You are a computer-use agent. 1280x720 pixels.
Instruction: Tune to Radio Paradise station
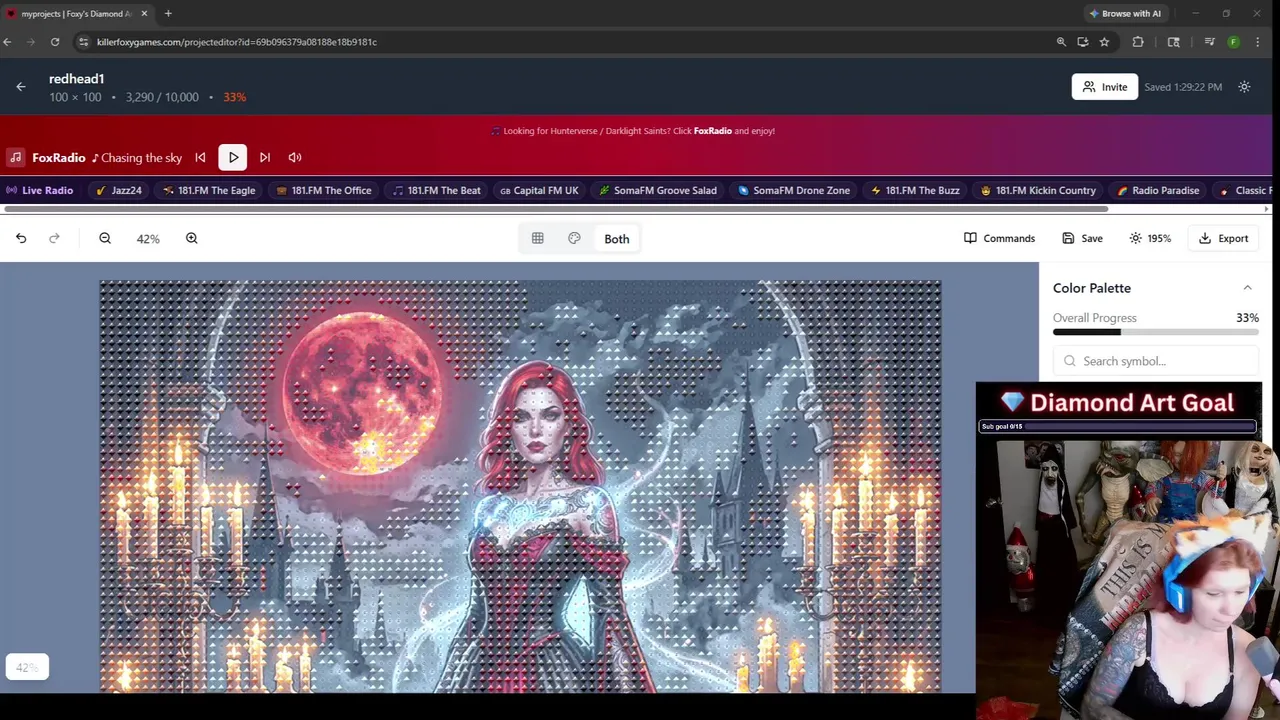click(1158, 190)
